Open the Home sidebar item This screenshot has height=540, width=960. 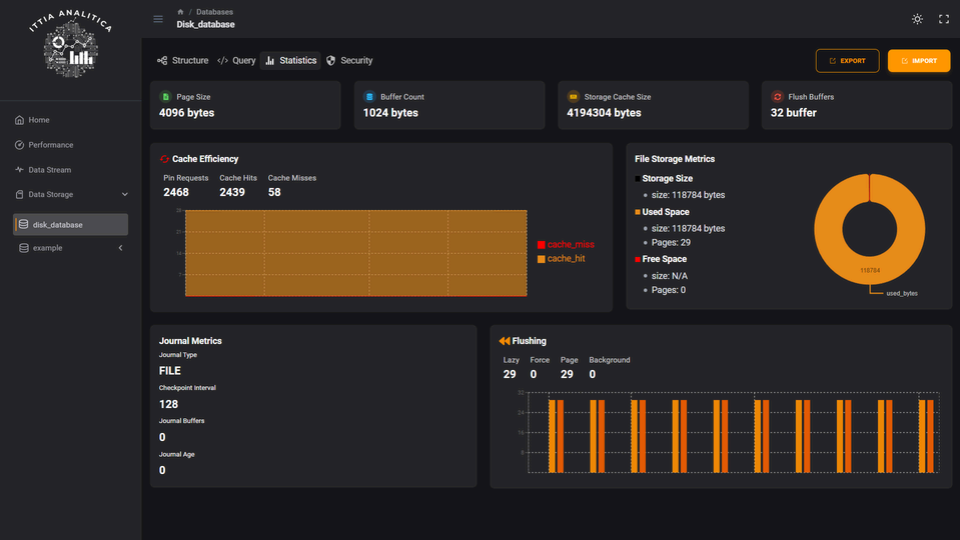38,120
